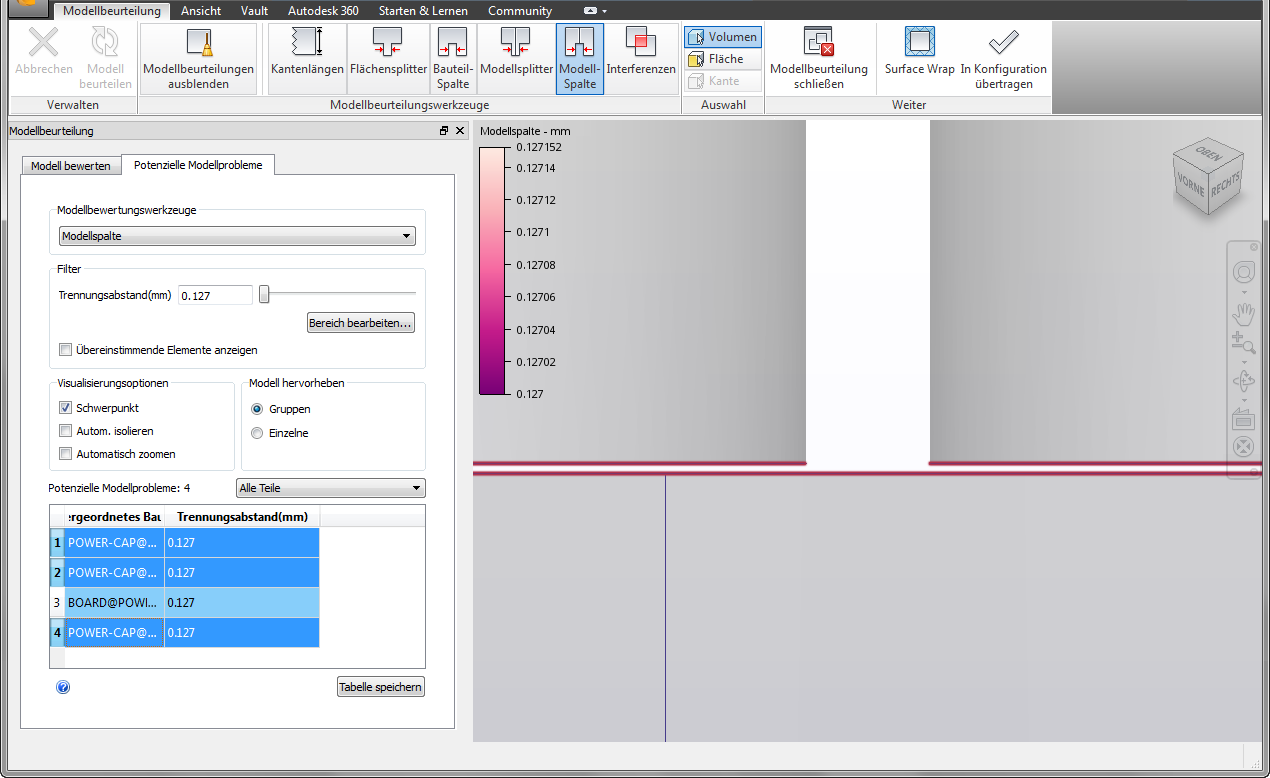Choose Fläche selection mode

(723, 59)
